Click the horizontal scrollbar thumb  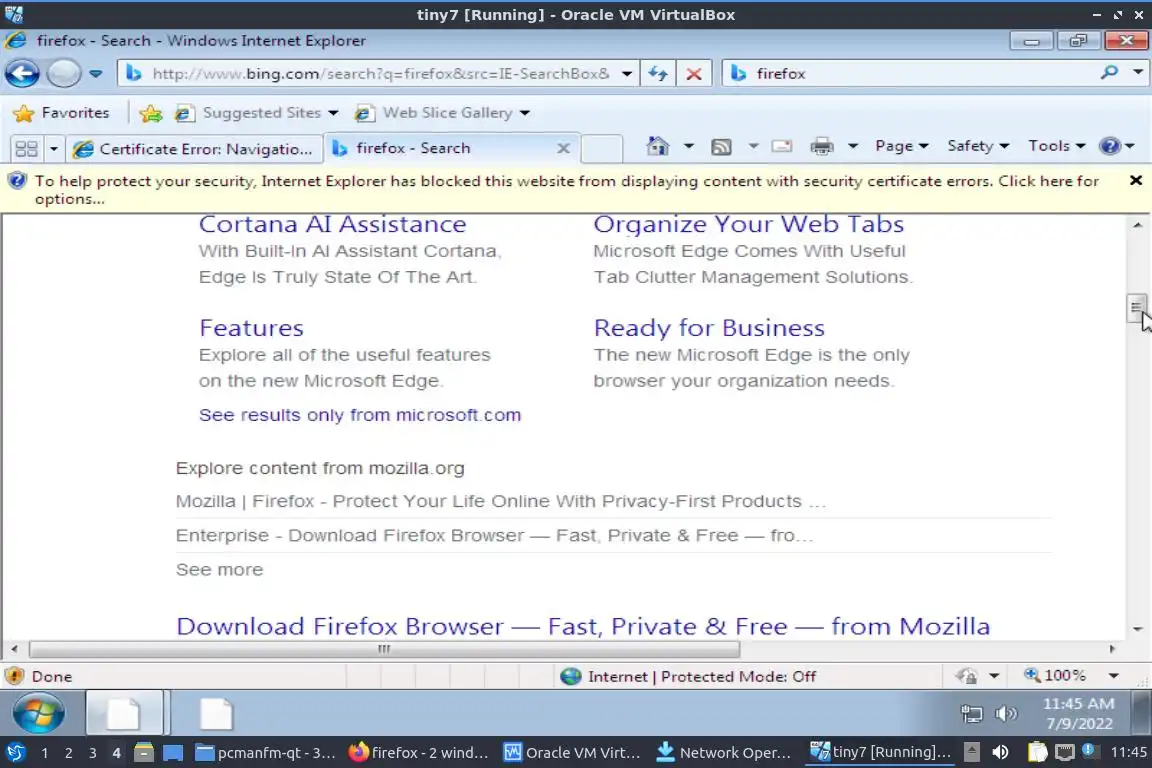(384, 649)
